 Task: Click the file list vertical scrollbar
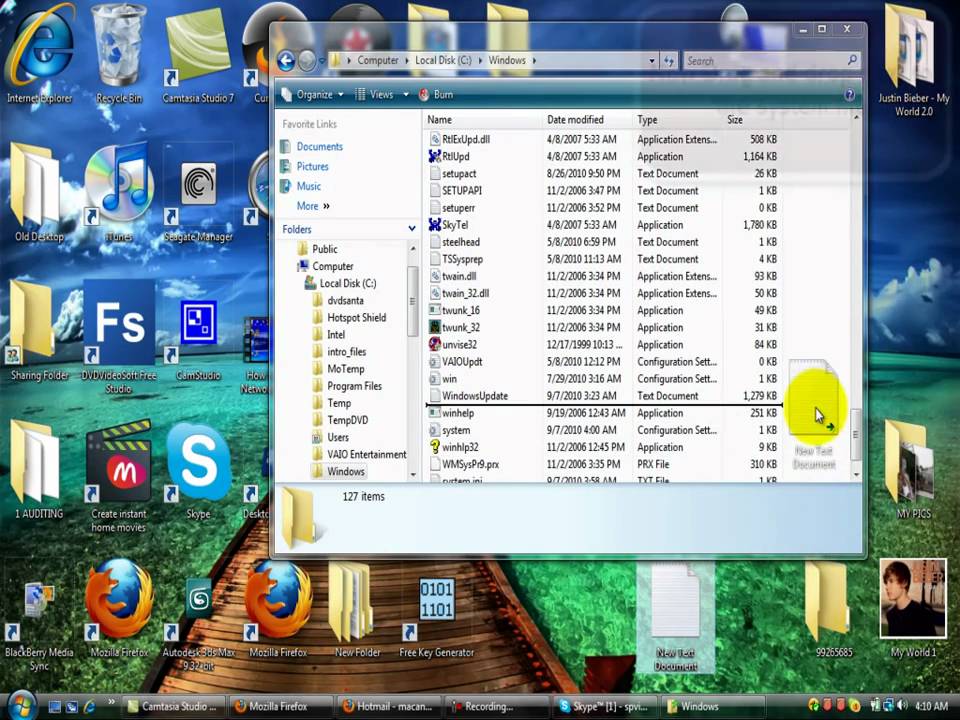pos(856,300)
